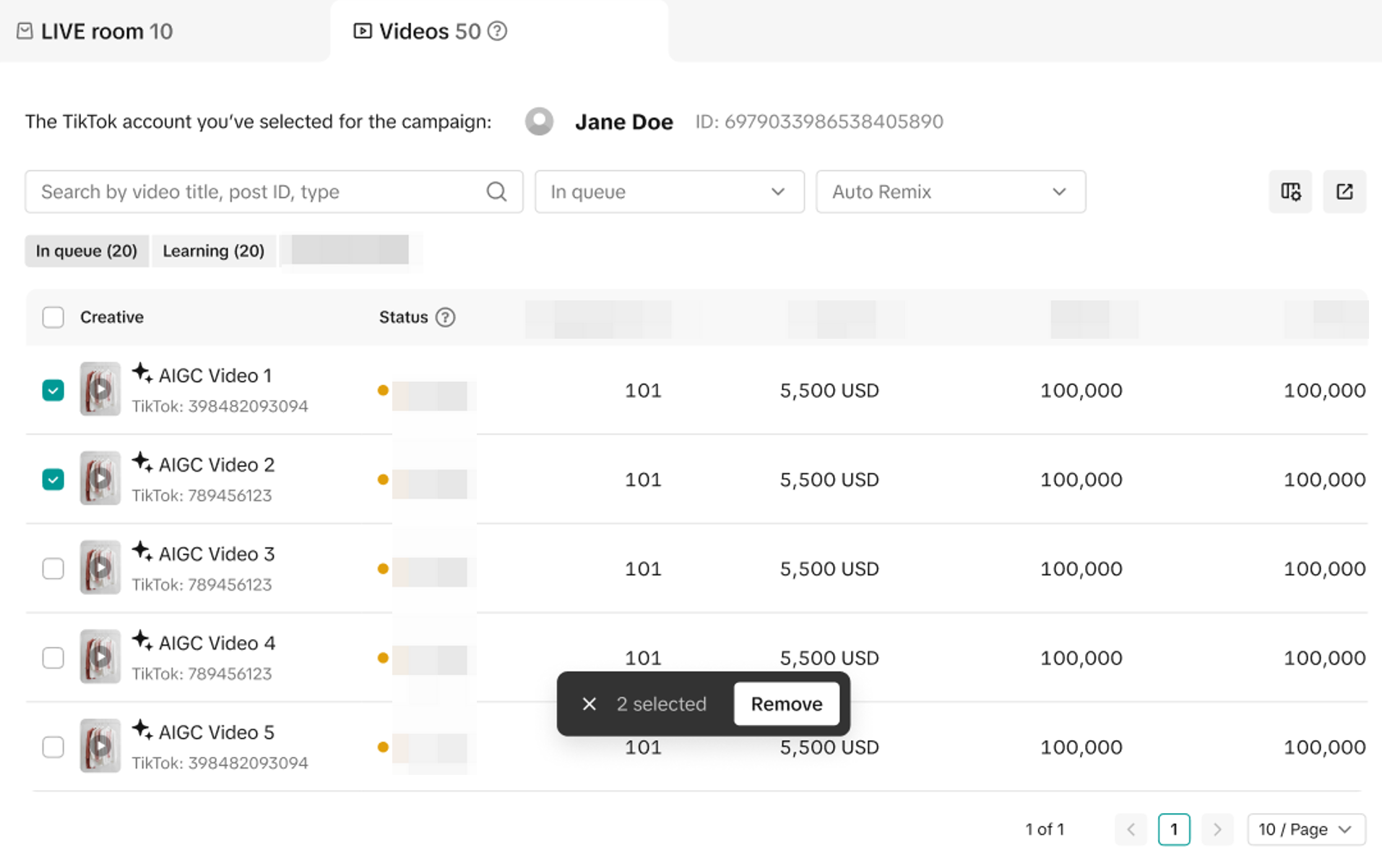Toggle the select-all Creative checkbox

[x=53, y=317]
